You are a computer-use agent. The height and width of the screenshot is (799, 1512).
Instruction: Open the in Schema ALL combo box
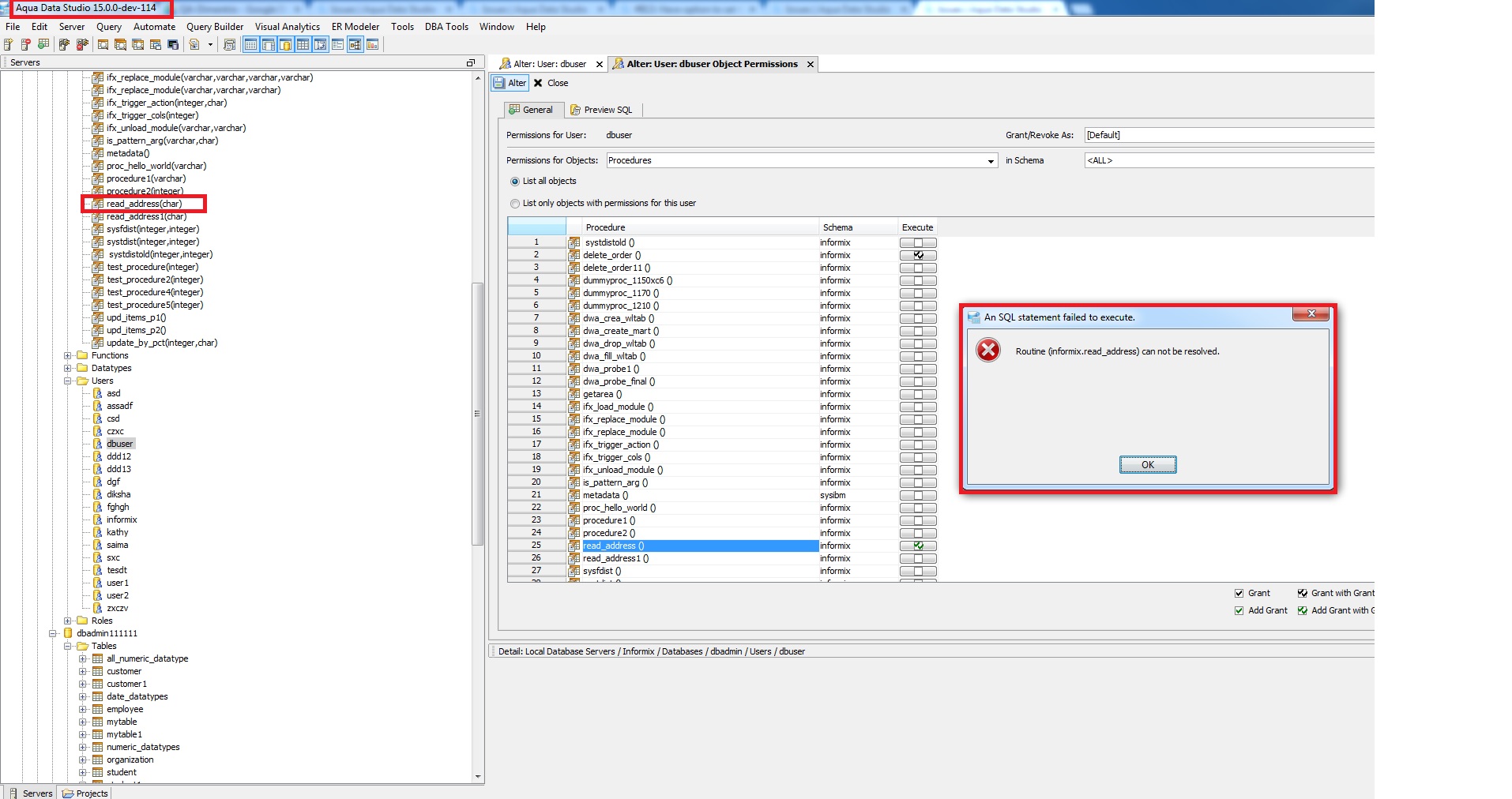pos(1229,160)
